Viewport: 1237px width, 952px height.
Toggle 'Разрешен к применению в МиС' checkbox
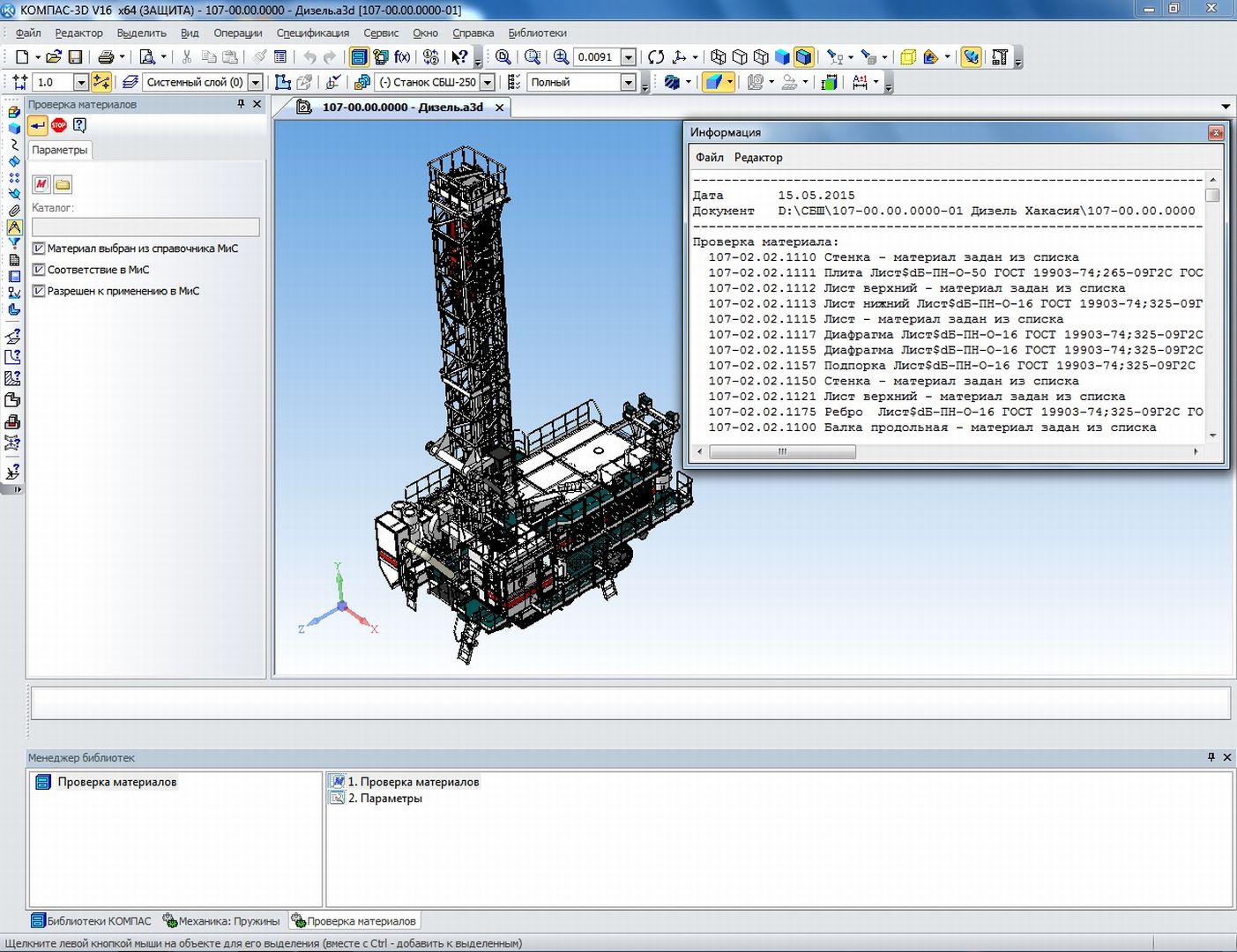[39, 291]
